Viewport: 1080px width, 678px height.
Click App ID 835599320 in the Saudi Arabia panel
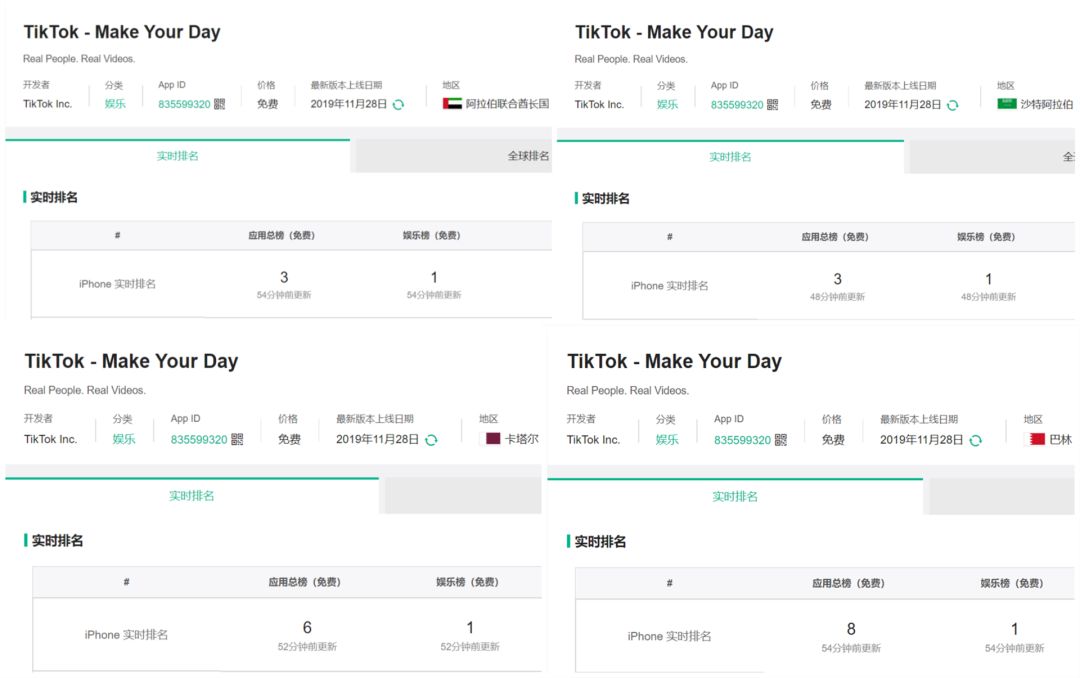[x=737, y=105]
